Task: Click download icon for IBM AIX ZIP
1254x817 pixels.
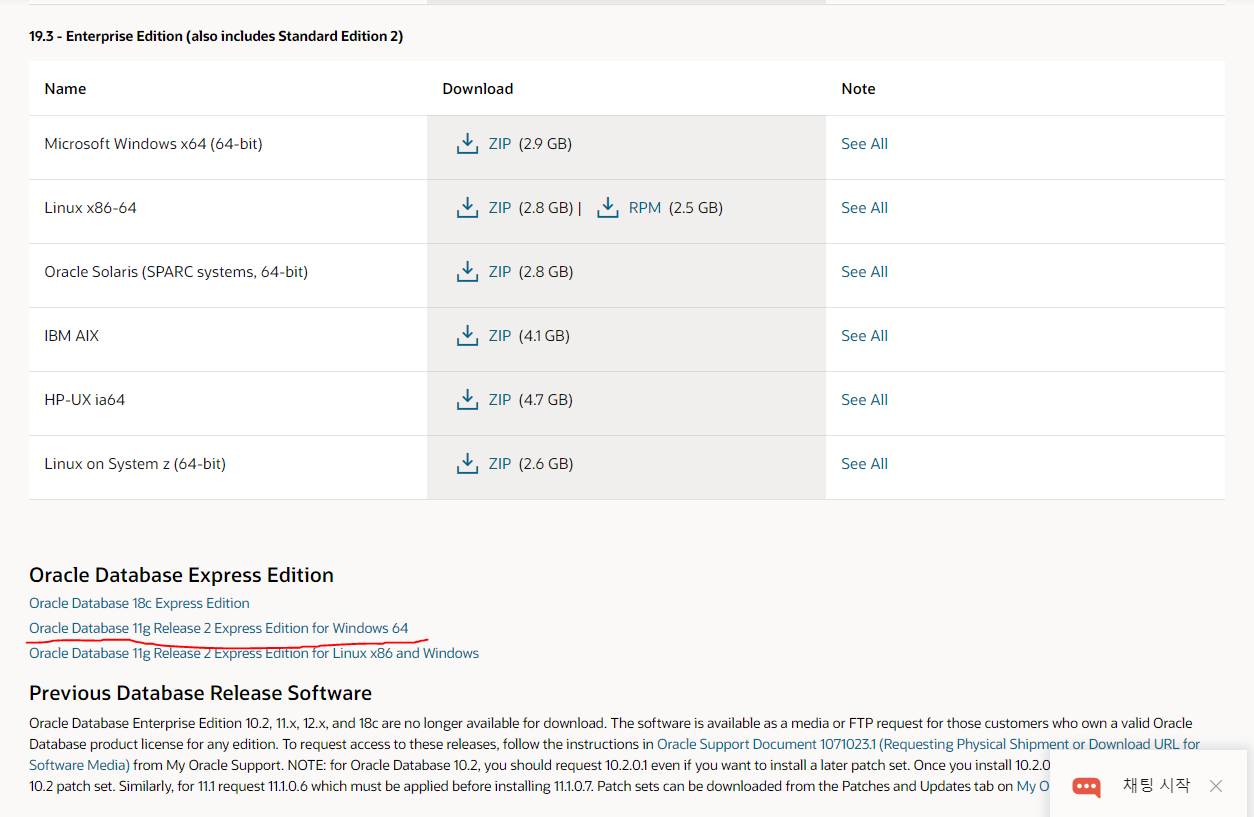Action: (467, 336)
